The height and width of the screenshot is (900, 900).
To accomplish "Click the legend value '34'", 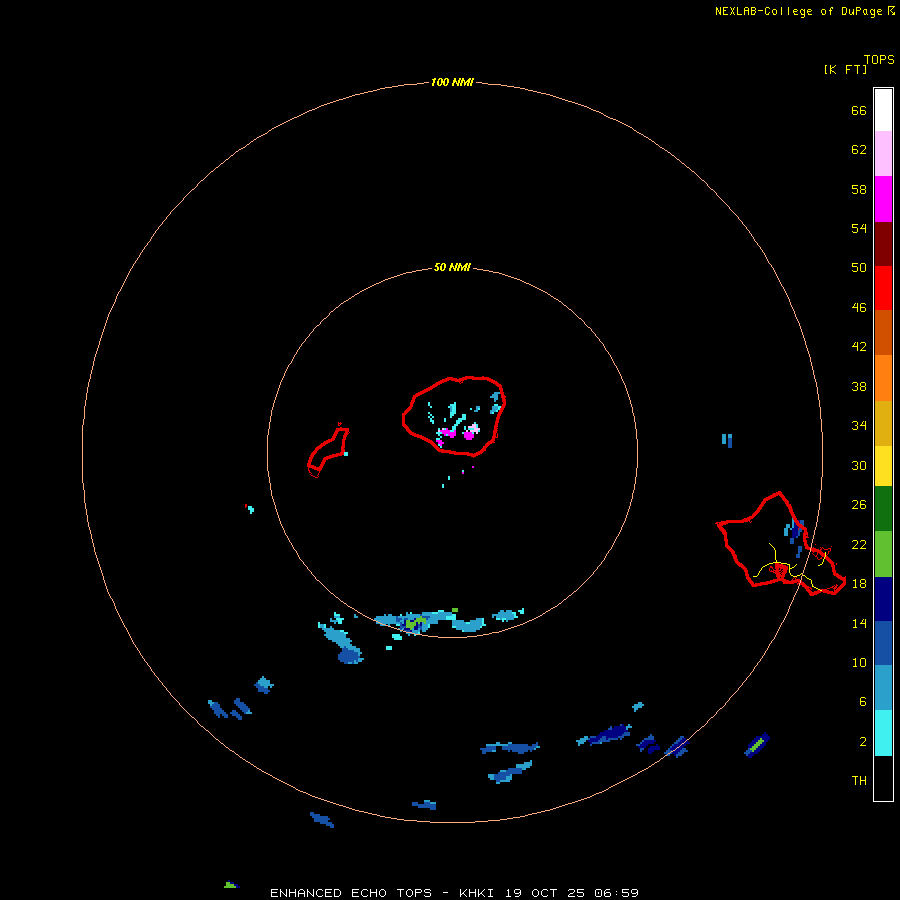I will coord(859,426).
